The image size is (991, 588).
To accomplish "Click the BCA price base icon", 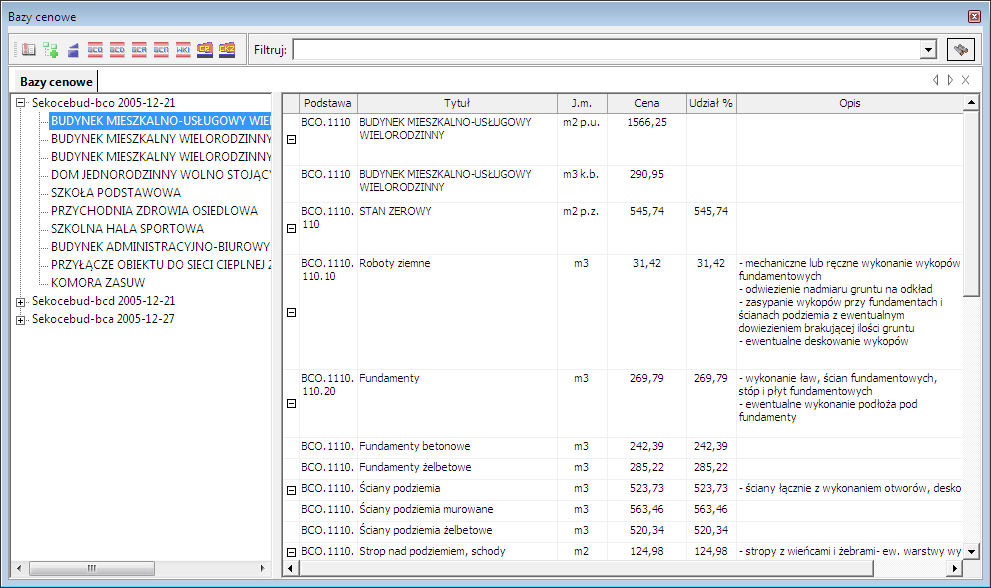I will 139,49.
